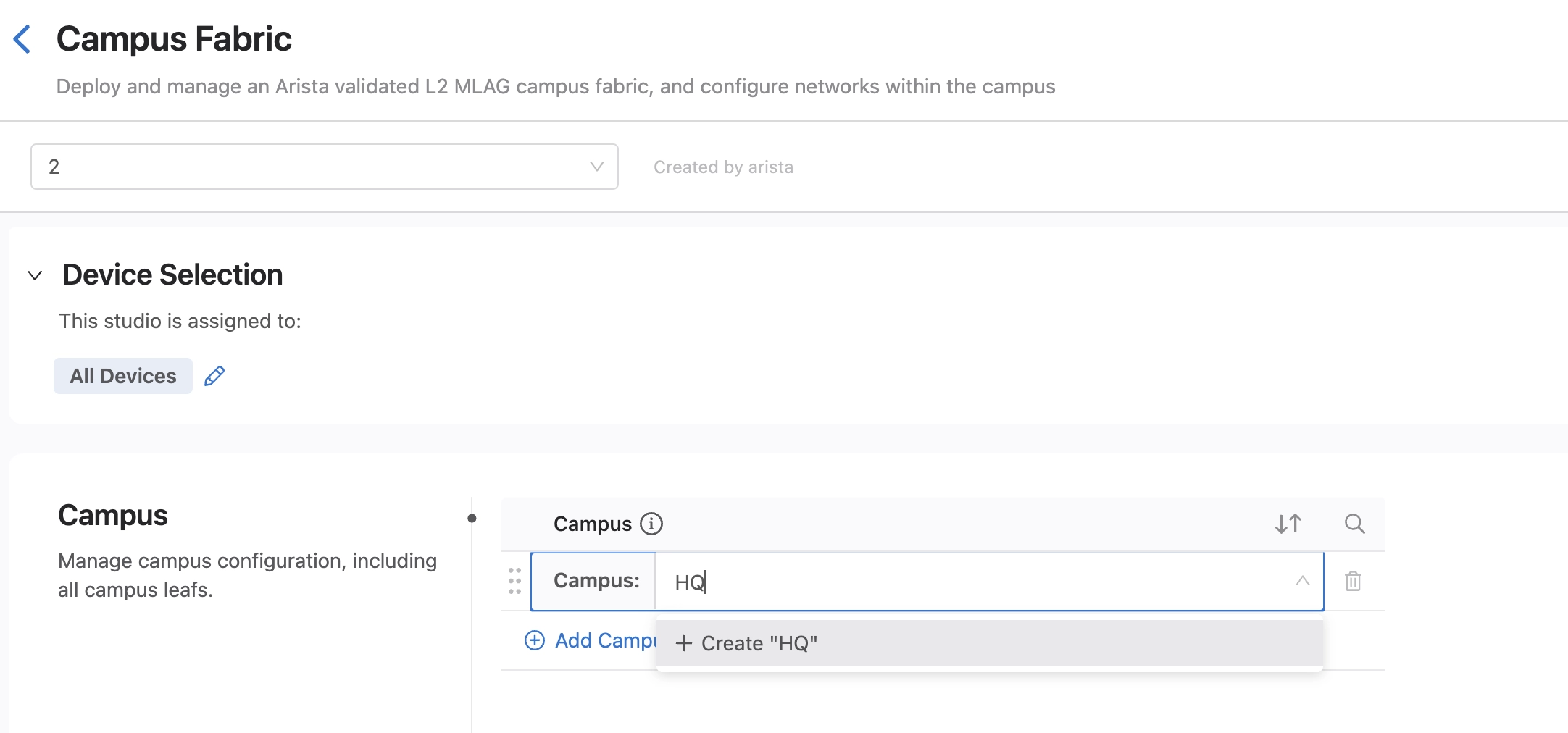
Task: Click the Device Selection heading
Action: pos(172,275)
